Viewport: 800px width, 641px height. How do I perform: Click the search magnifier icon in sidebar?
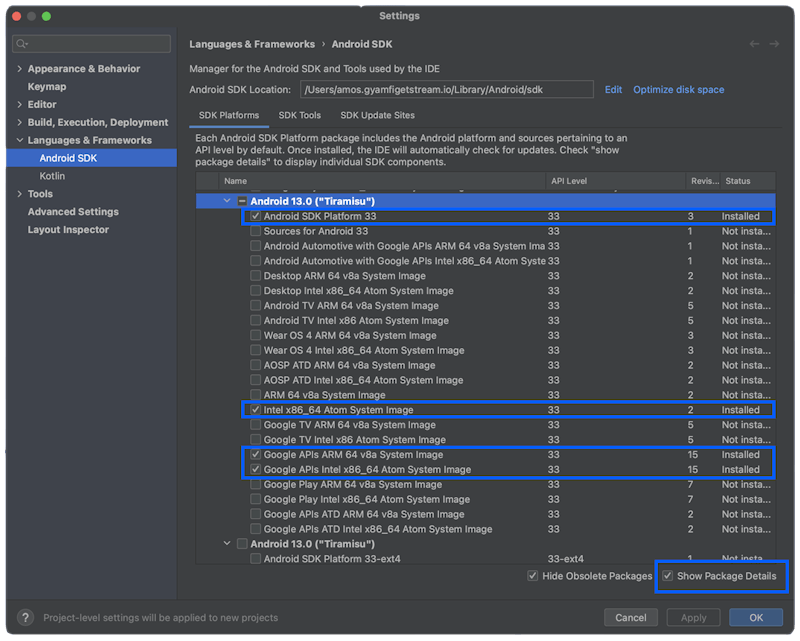click(x=22, y=44)
